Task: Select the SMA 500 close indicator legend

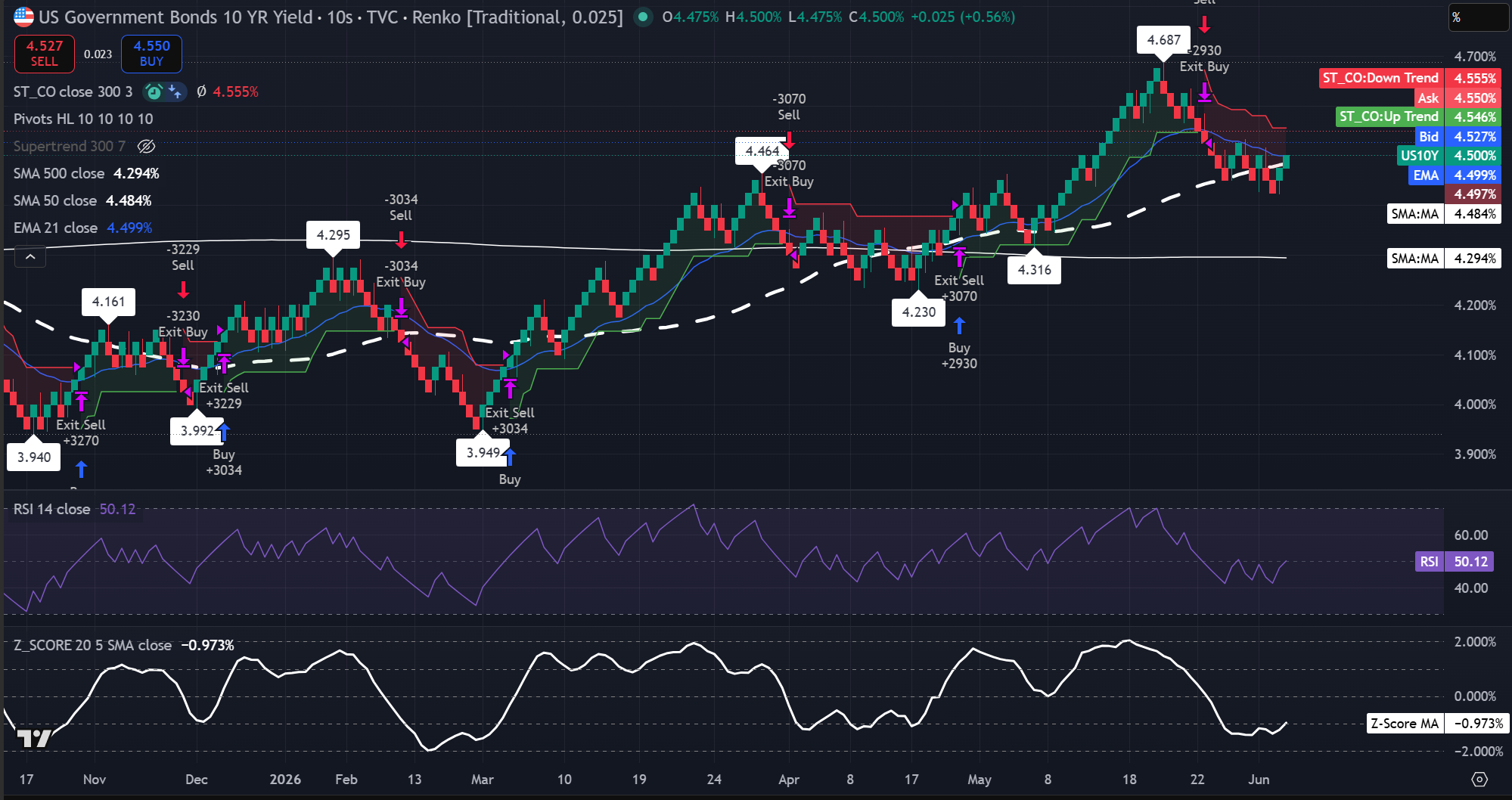Action: tap(59, 173)
